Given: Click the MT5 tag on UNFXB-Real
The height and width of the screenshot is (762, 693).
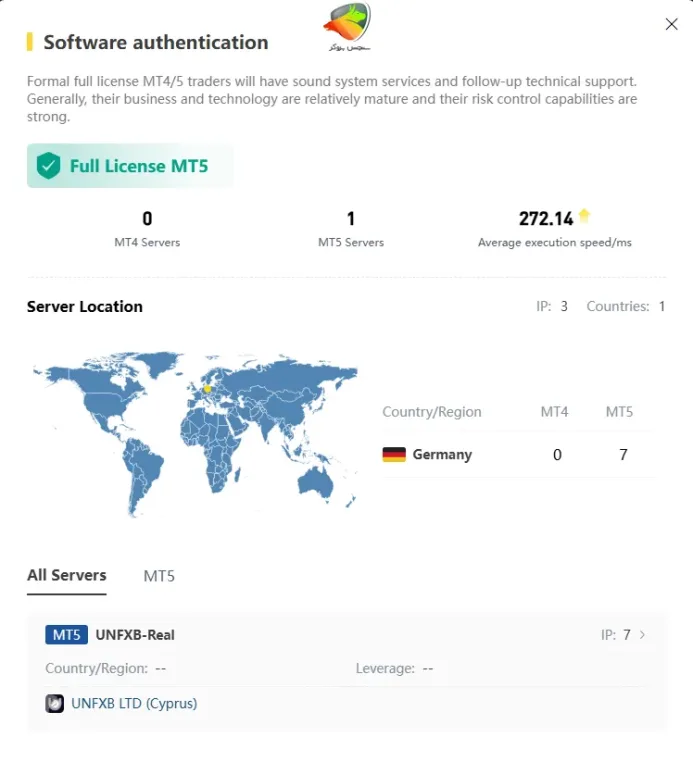Looking at the screenshot, I should click(x=67, y=635).
